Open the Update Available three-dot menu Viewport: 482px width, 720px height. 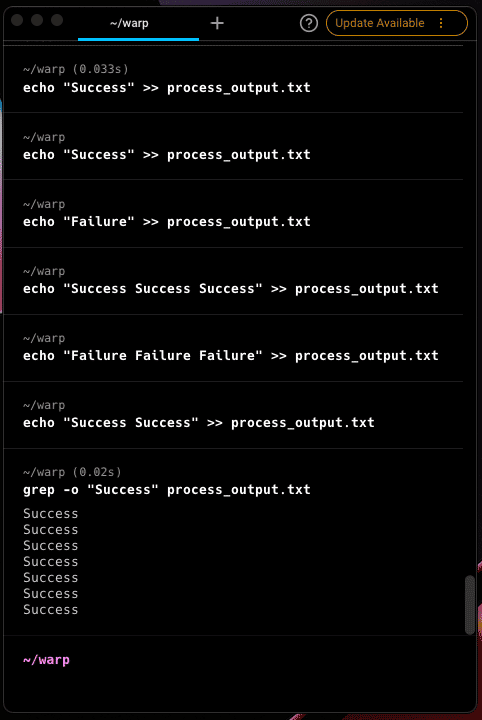(x=441, y=23)
